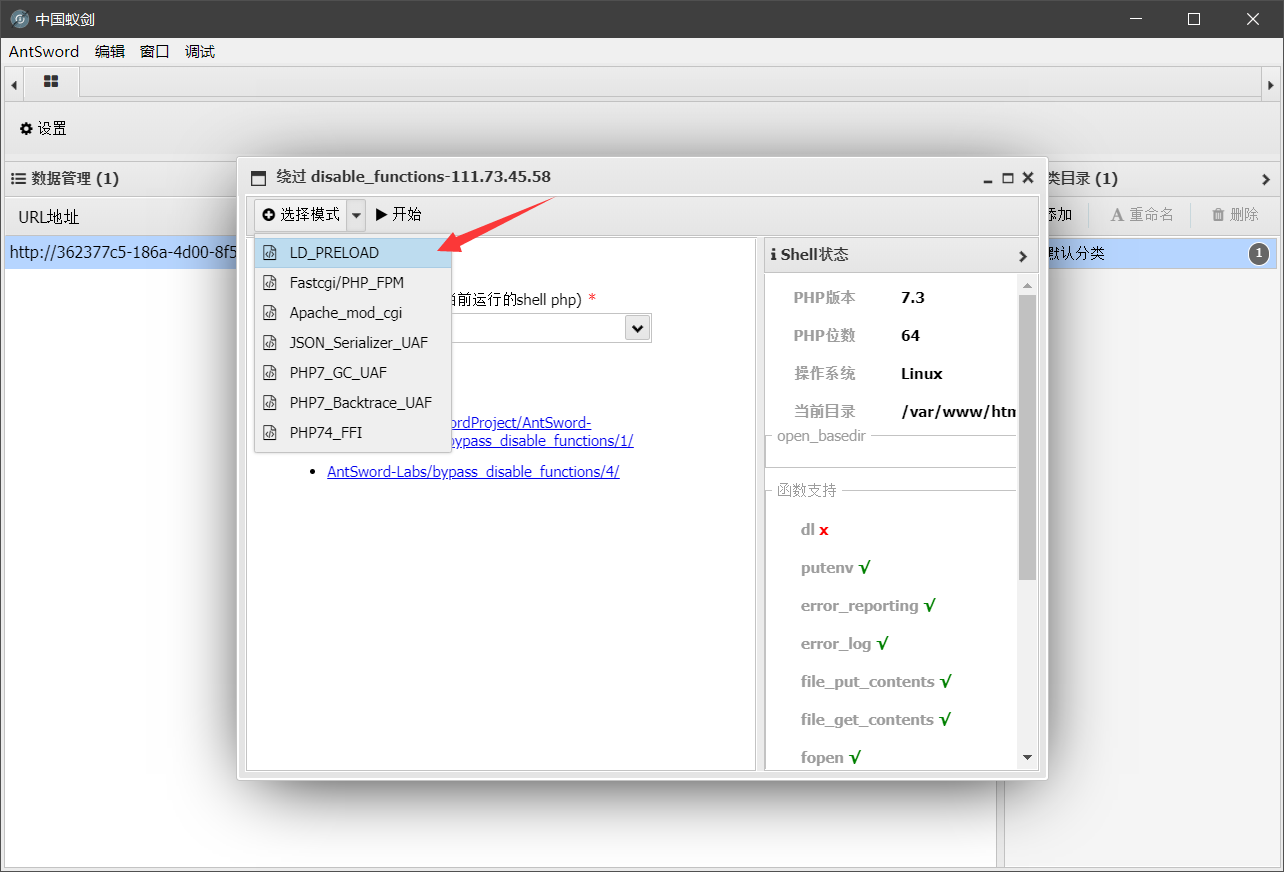Minimize the 绕过 disable_functions dialog
This screenshot has height=872, width=1284.
[x=988, y=178]
